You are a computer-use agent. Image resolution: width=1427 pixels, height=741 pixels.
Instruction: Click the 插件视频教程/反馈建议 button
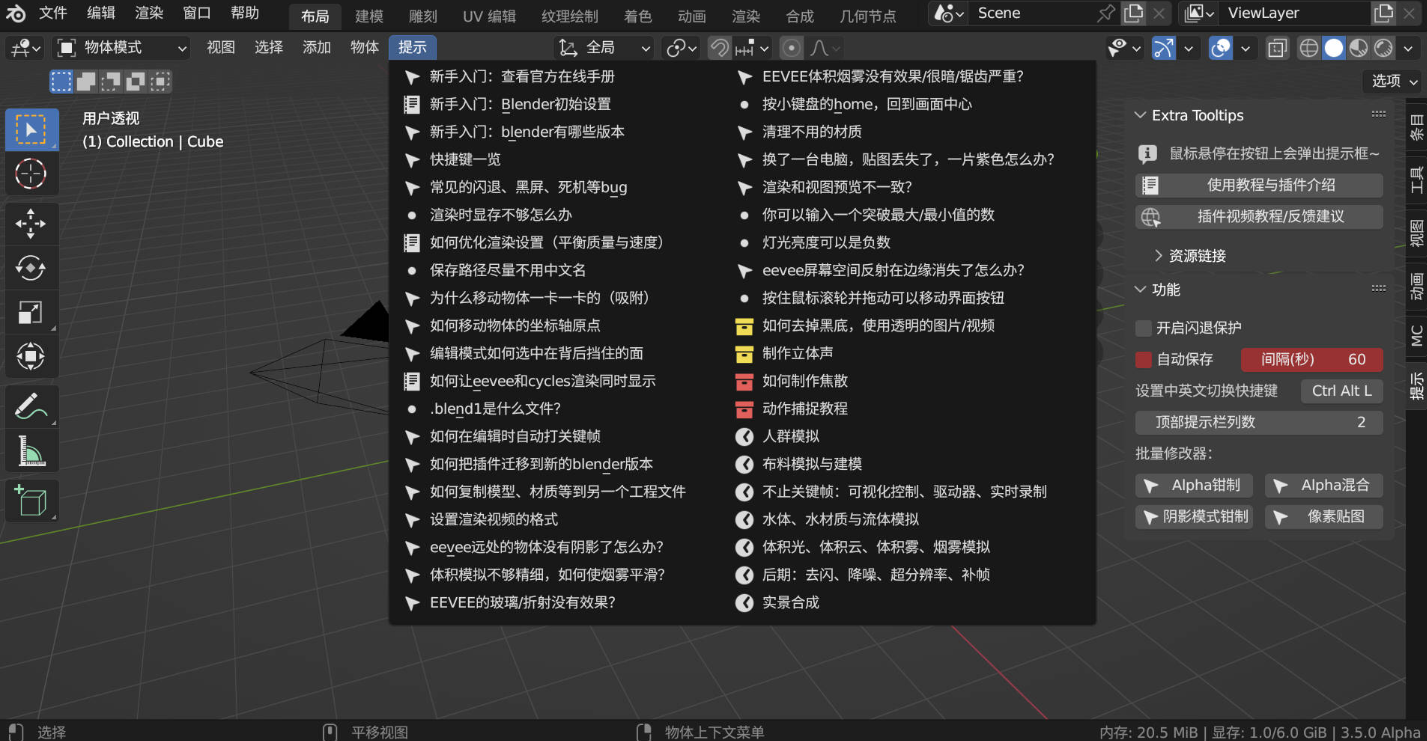pos(1259,217)
